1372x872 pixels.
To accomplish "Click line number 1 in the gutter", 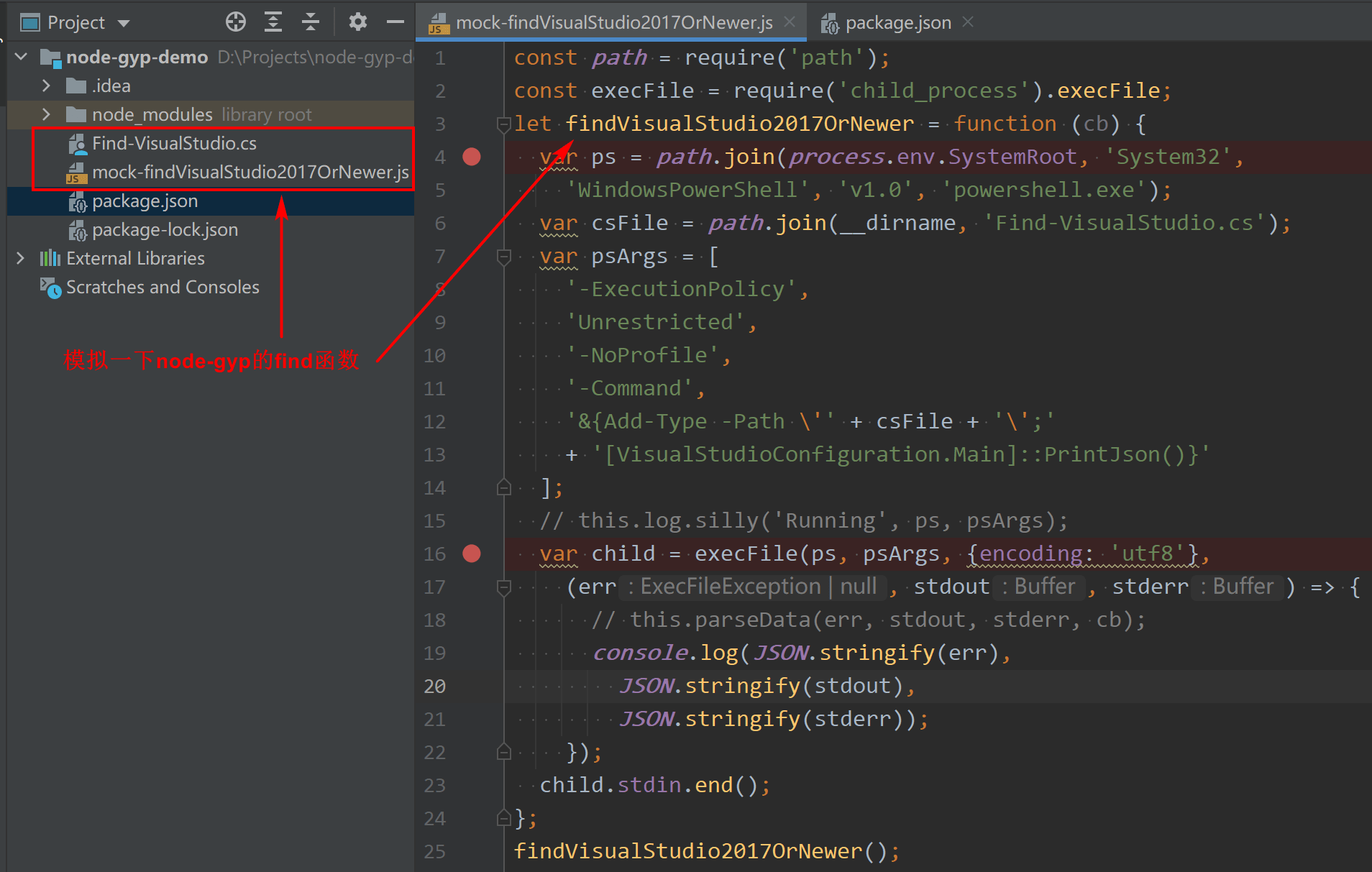I will 440,58.
